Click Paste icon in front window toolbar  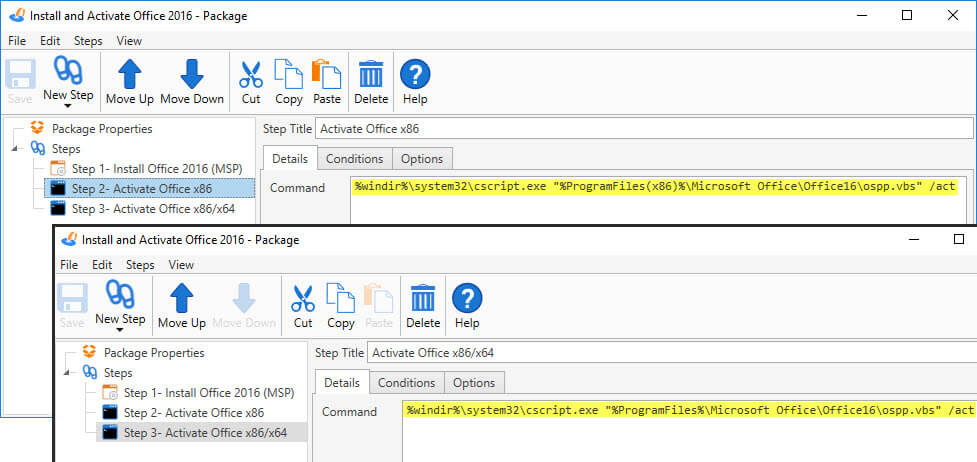[x=379, y=299]
